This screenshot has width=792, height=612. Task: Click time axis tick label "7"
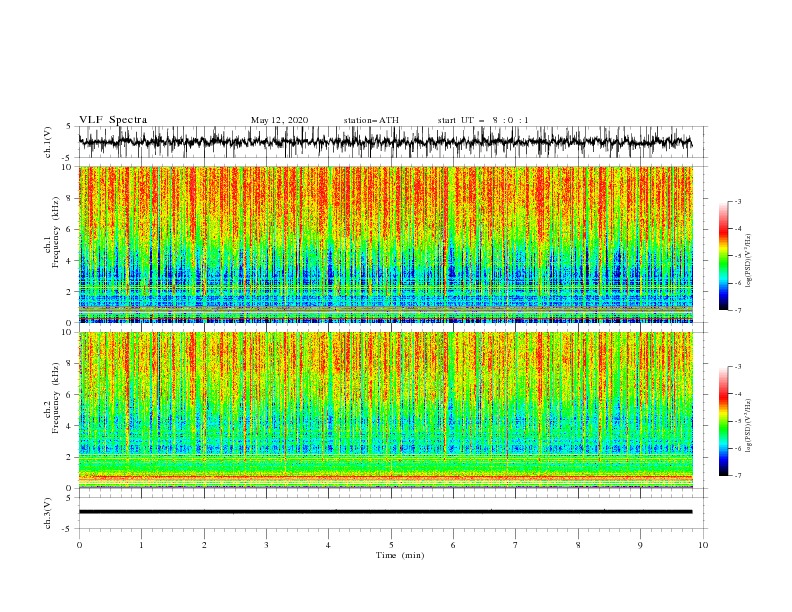pyautogui.click(x=516, y=545)
